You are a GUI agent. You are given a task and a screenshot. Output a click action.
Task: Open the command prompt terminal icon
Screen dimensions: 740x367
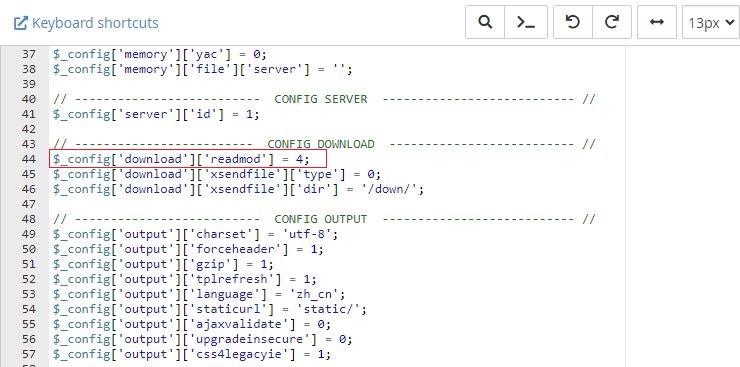tap(526, 22)
